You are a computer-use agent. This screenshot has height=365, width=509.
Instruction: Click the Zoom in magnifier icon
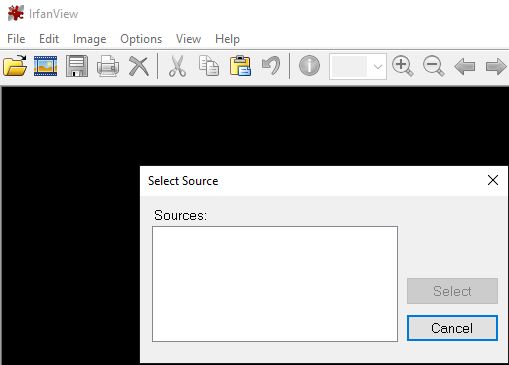pyautogui.click(x=403, y=66)
